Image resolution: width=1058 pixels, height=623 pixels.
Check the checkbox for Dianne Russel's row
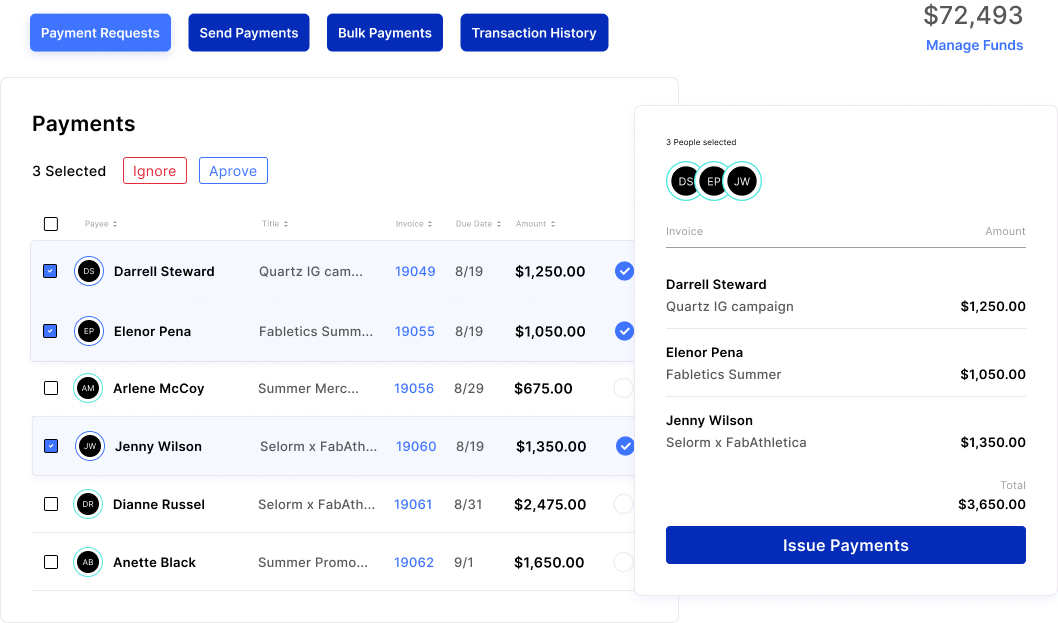(51, 504)
